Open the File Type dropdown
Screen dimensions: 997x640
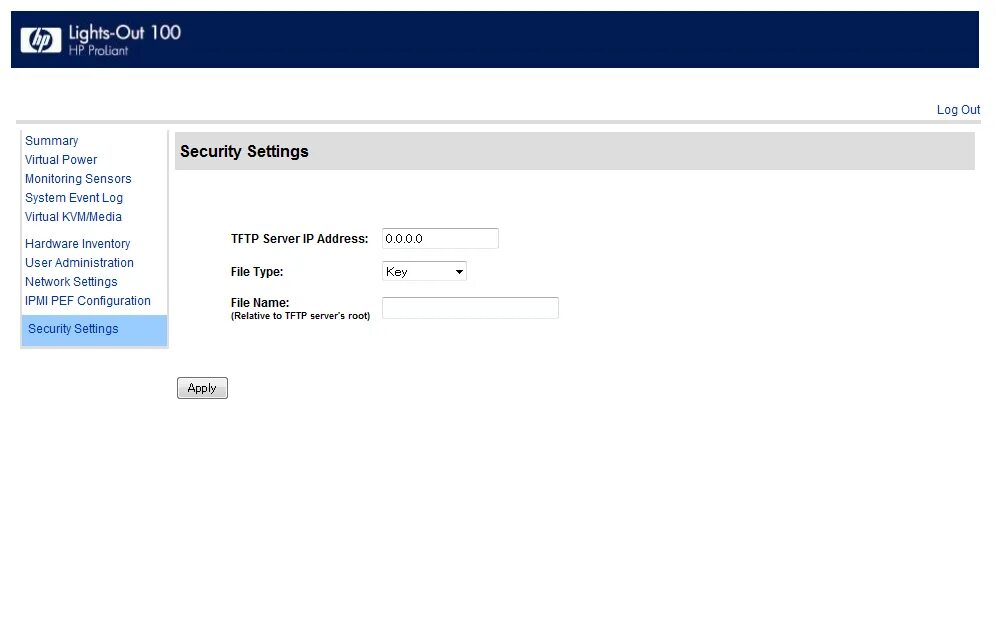coord(424,271)
